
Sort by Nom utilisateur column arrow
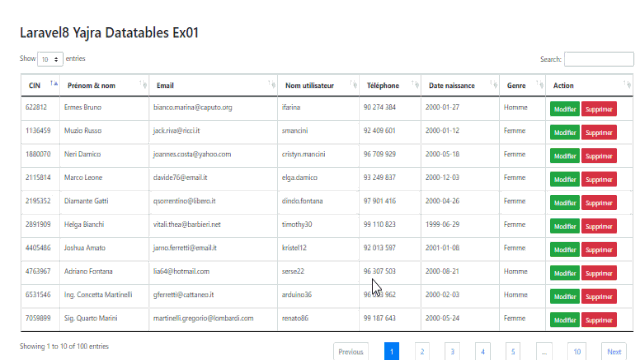pyautogui.click(x=353, y=84)
